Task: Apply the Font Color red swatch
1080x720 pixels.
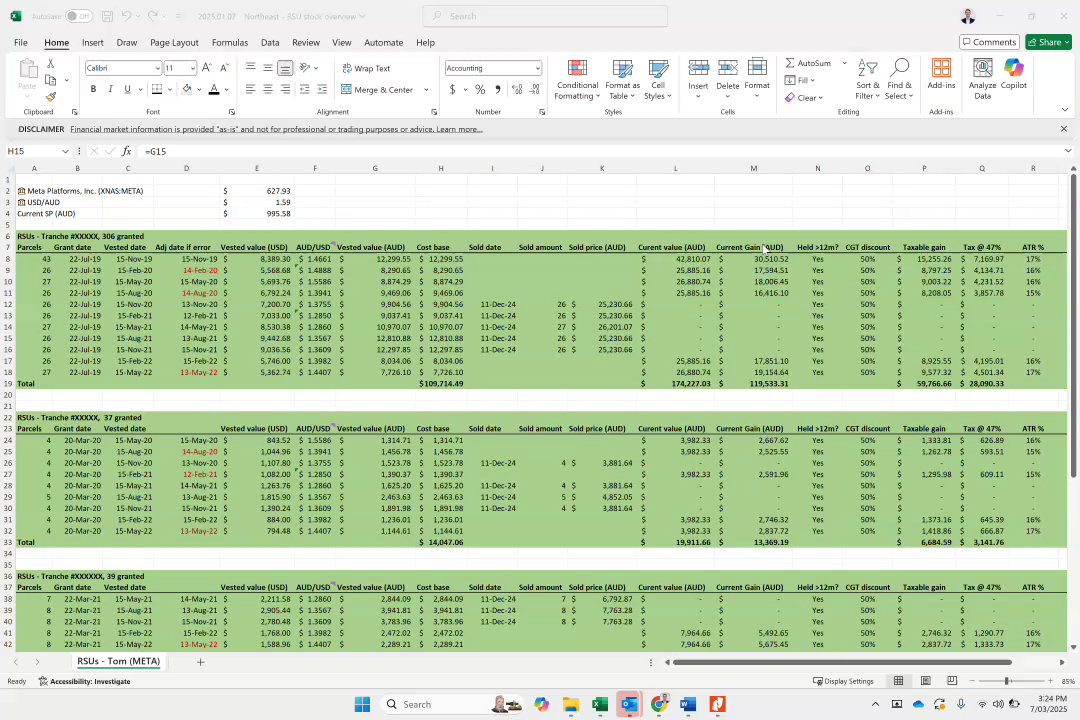Action: click(x=214, y=90)
